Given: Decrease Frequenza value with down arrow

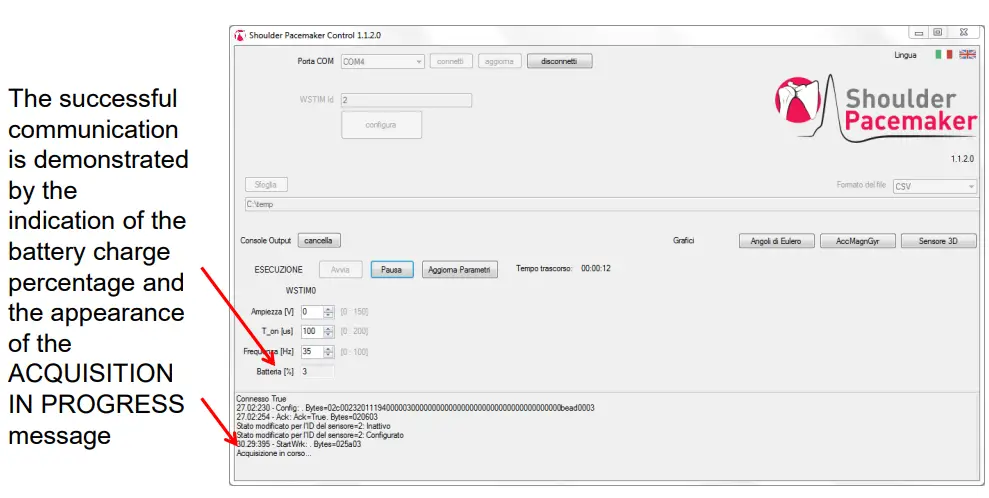Looking at the screenshot, I should point(329,355).
